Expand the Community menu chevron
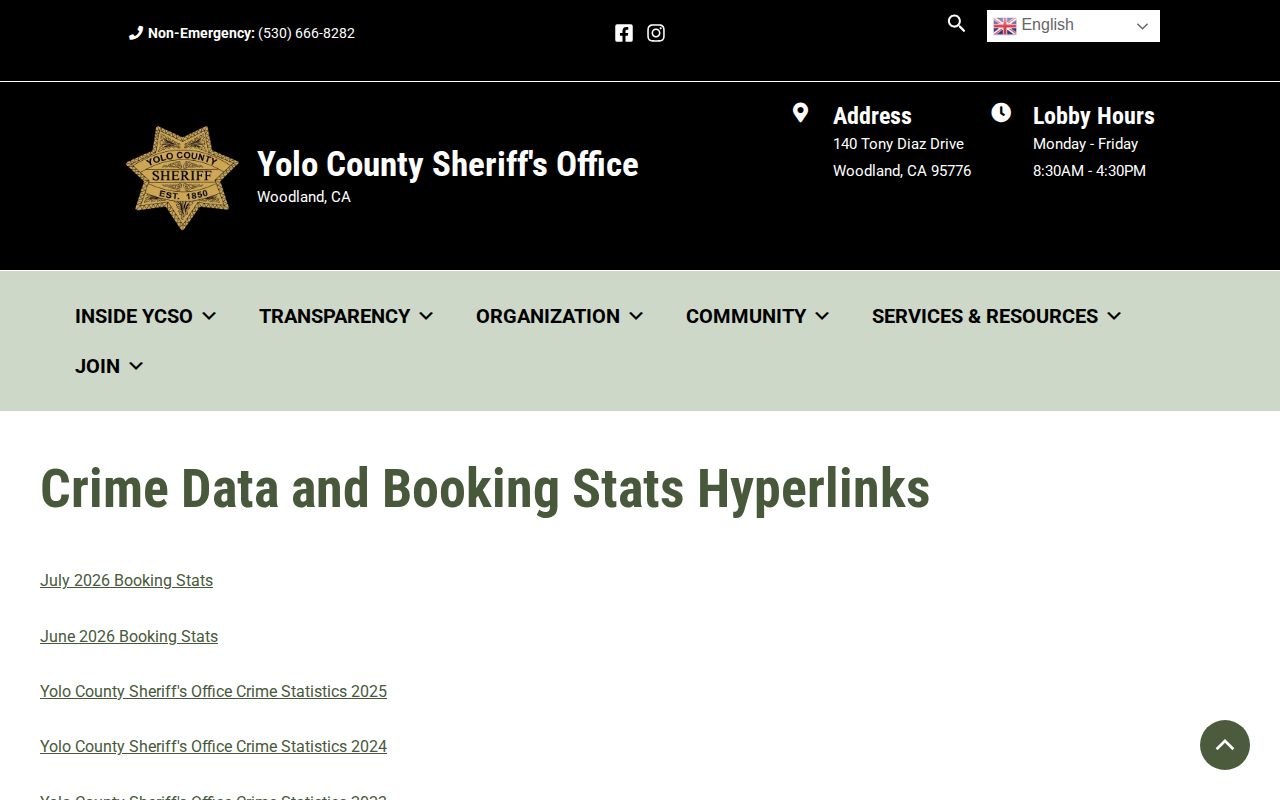Viewport: 1280px width, 800px height. (822, 316)
